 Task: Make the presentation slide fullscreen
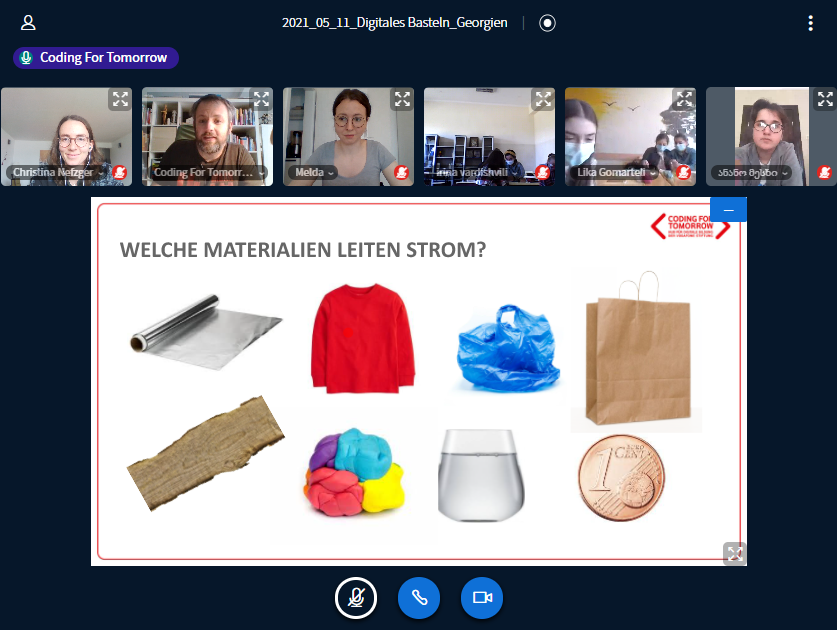[x=734, y=553]
